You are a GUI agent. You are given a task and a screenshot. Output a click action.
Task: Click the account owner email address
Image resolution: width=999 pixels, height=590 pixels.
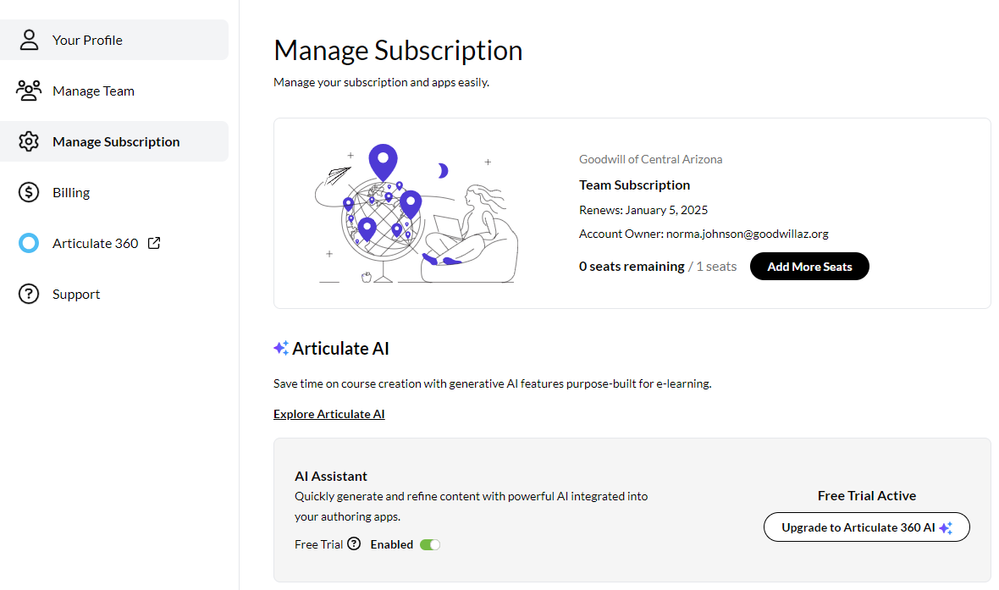click(747, 234)
